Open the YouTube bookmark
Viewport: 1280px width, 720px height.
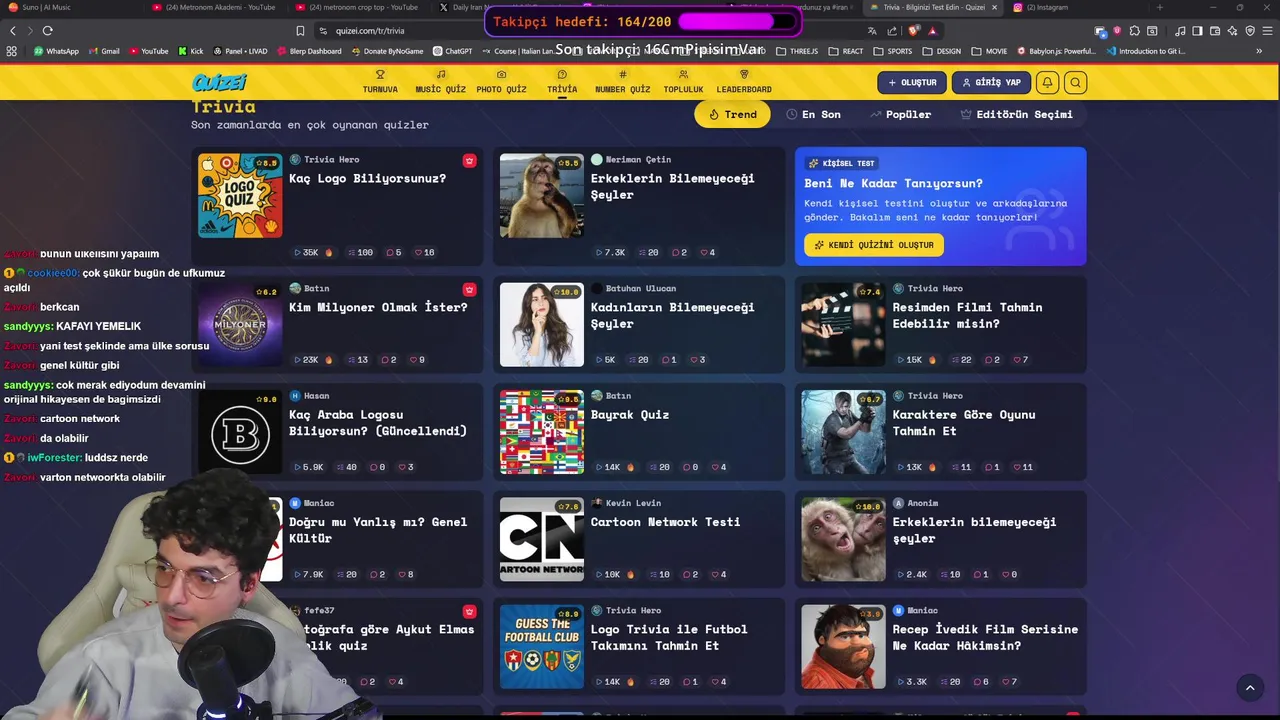pyautogui.click(x=149, y=51)
